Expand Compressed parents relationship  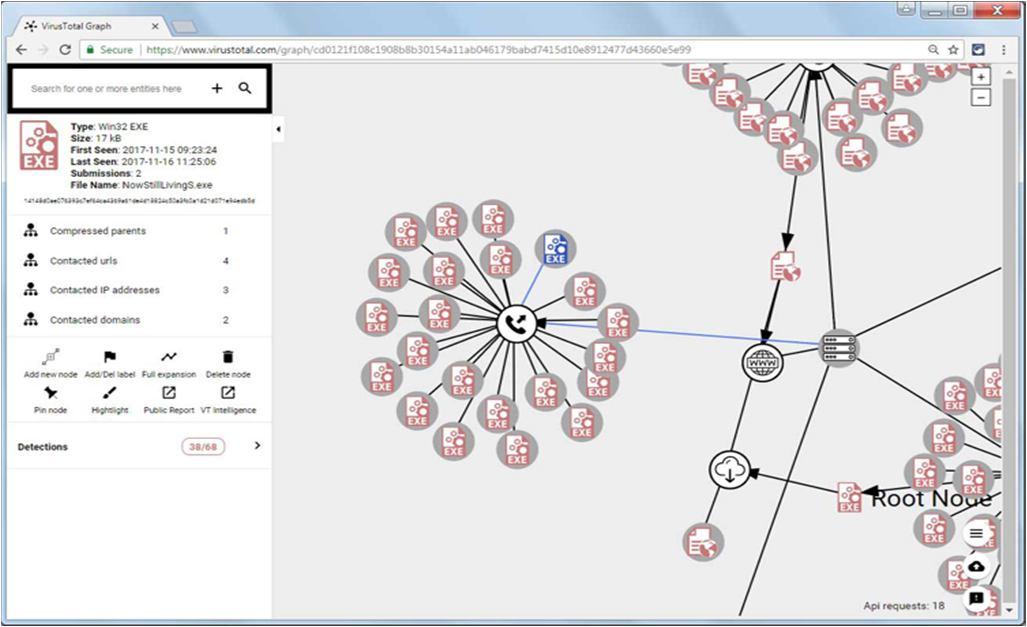(x=139, y=231)
